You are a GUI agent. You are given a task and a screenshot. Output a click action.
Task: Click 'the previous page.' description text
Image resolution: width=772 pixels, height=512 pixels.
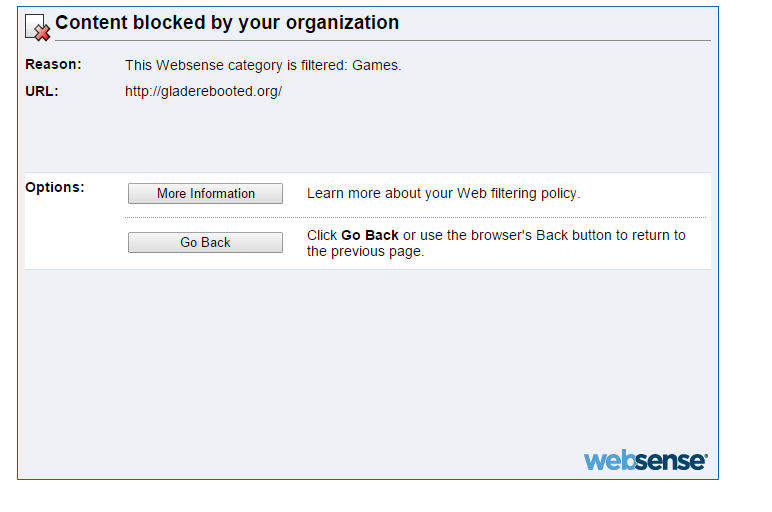coord(365,252)
